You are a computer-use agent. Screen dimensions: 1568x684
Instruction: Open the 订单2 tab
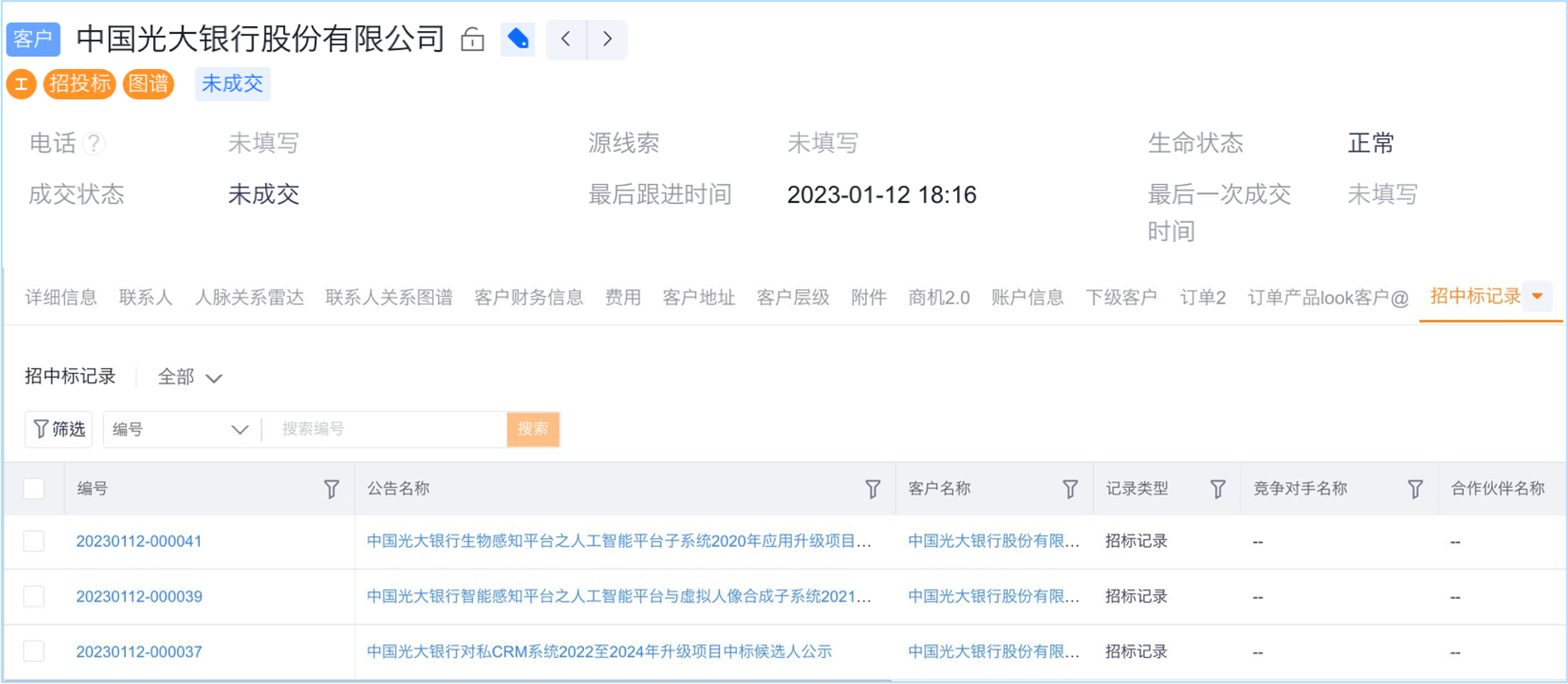coord(1203,298)
